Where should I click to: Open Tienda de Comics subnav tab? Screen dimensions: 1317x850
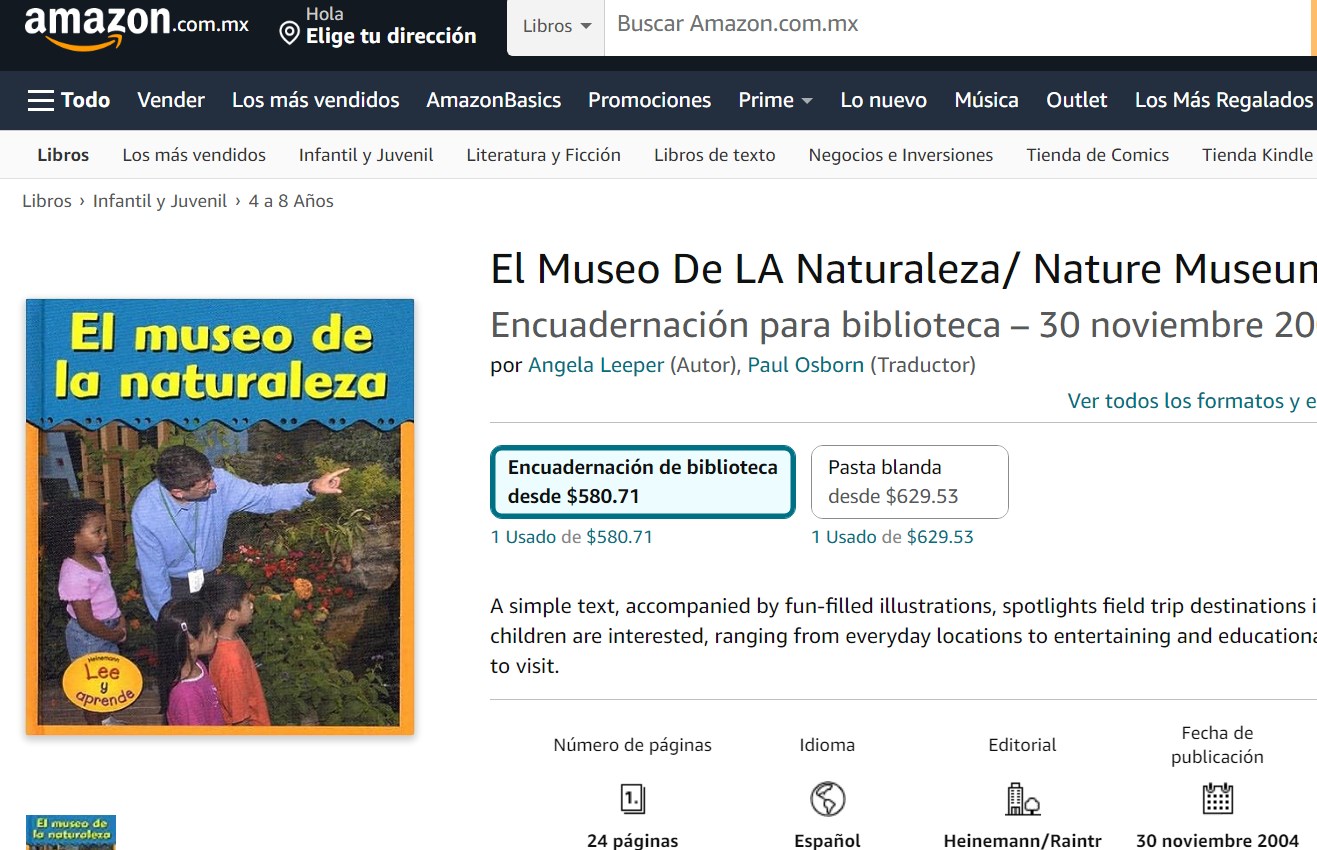point(1098,155)
